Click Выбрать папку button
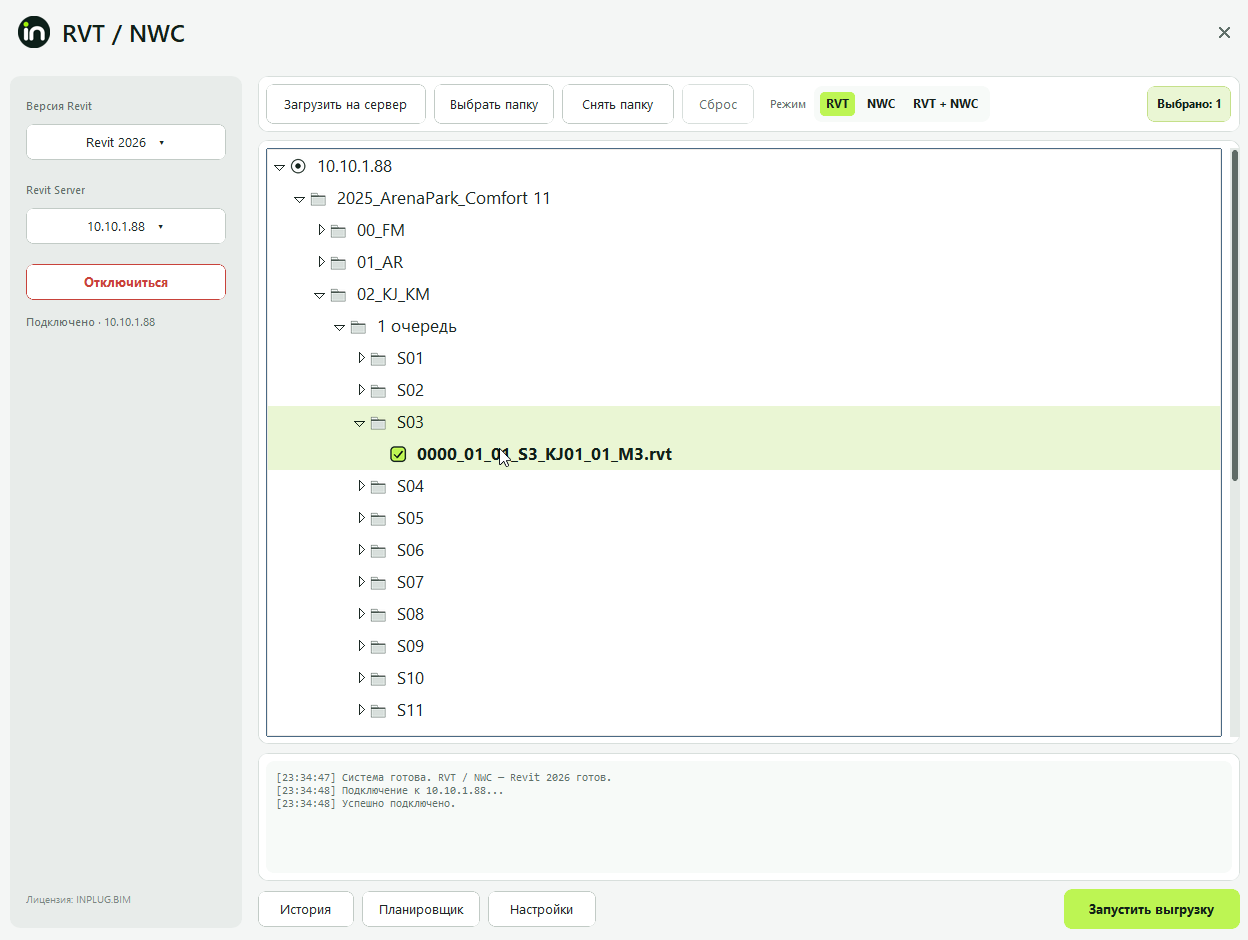Viewport: 1248px width, 940px height. point(494,104)
